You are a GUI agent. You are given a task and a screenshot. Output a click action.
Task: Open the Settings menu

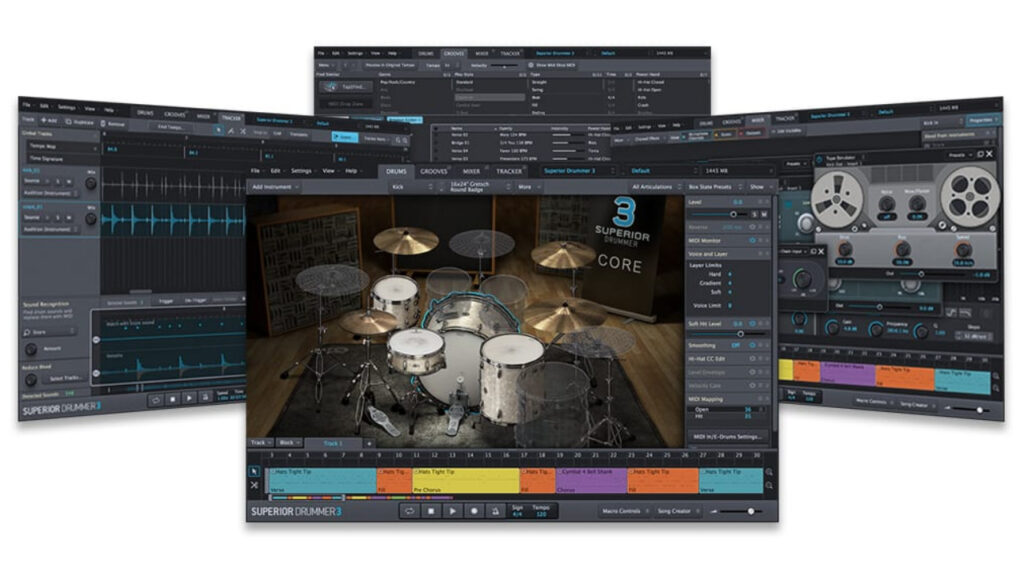[301, 171]
